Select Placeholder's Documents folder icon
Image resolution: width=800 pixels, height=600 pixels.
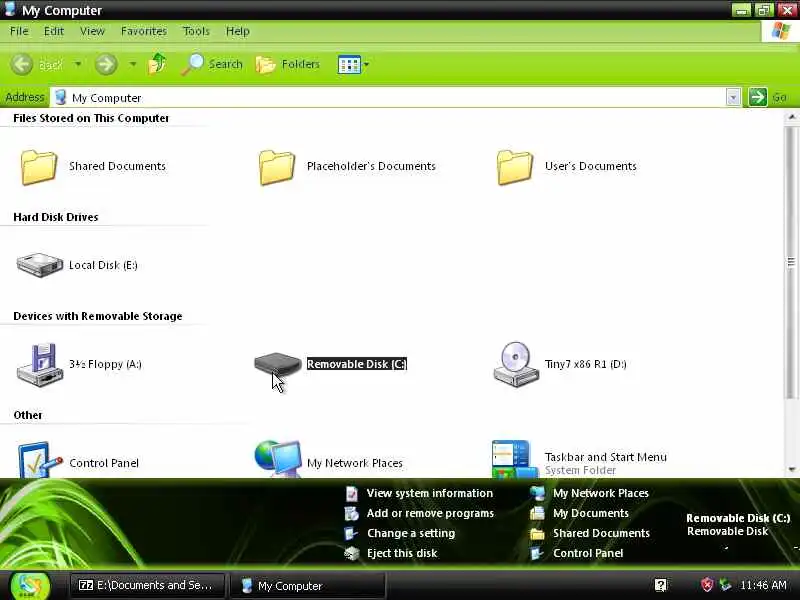pos(277,167)
